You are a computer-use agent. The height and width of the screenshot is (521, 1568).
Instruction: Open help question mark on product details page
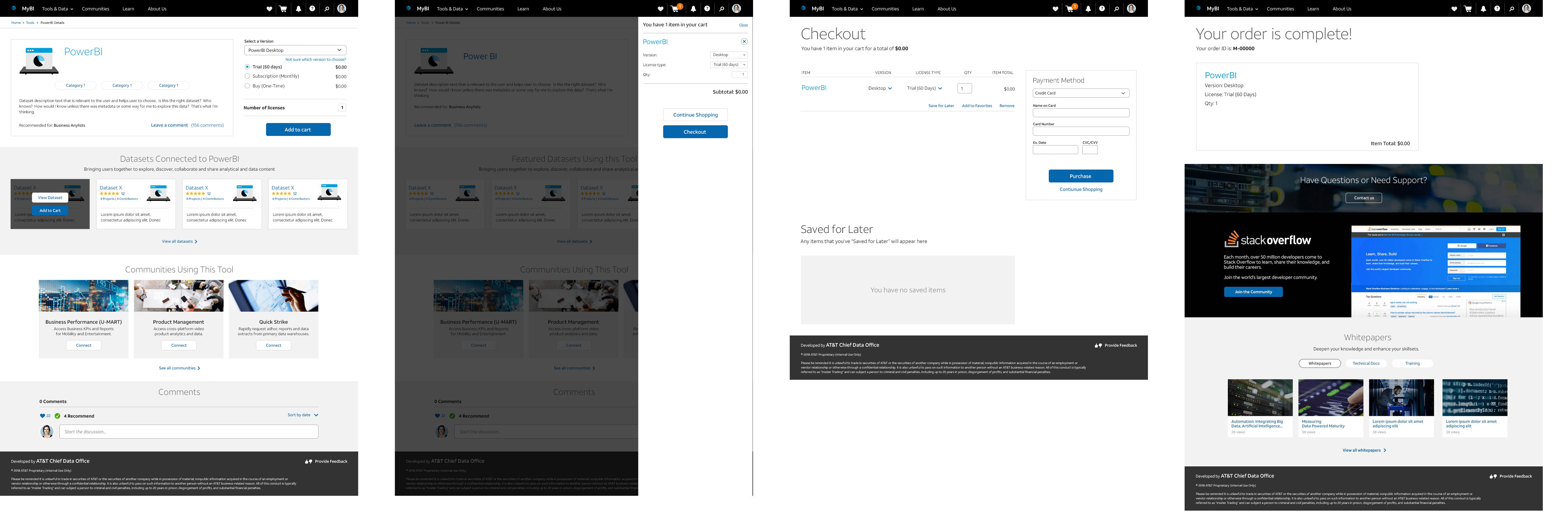312,8
